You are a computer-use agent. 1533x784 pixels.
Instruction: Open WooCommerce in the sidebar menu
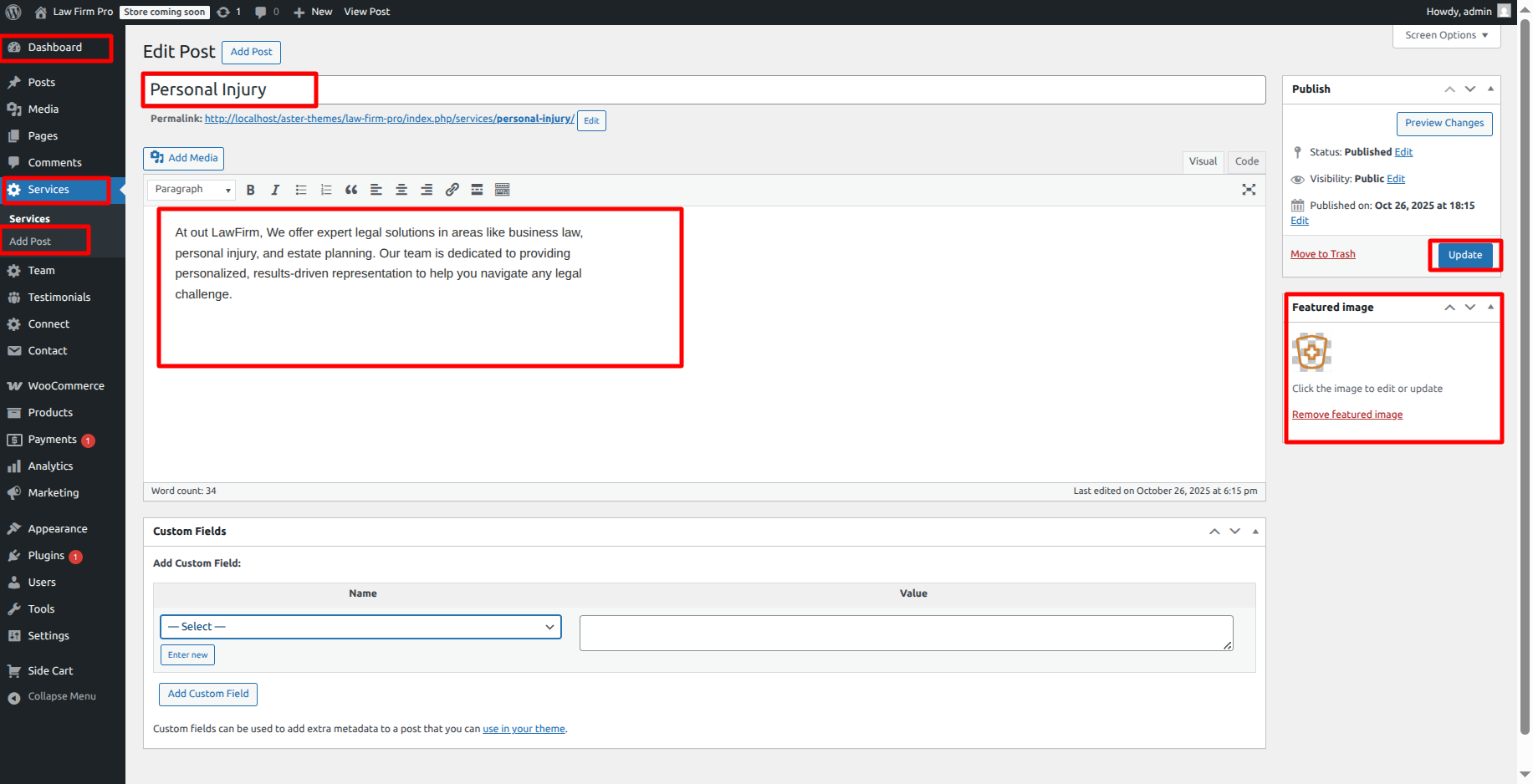click(66, 386)
